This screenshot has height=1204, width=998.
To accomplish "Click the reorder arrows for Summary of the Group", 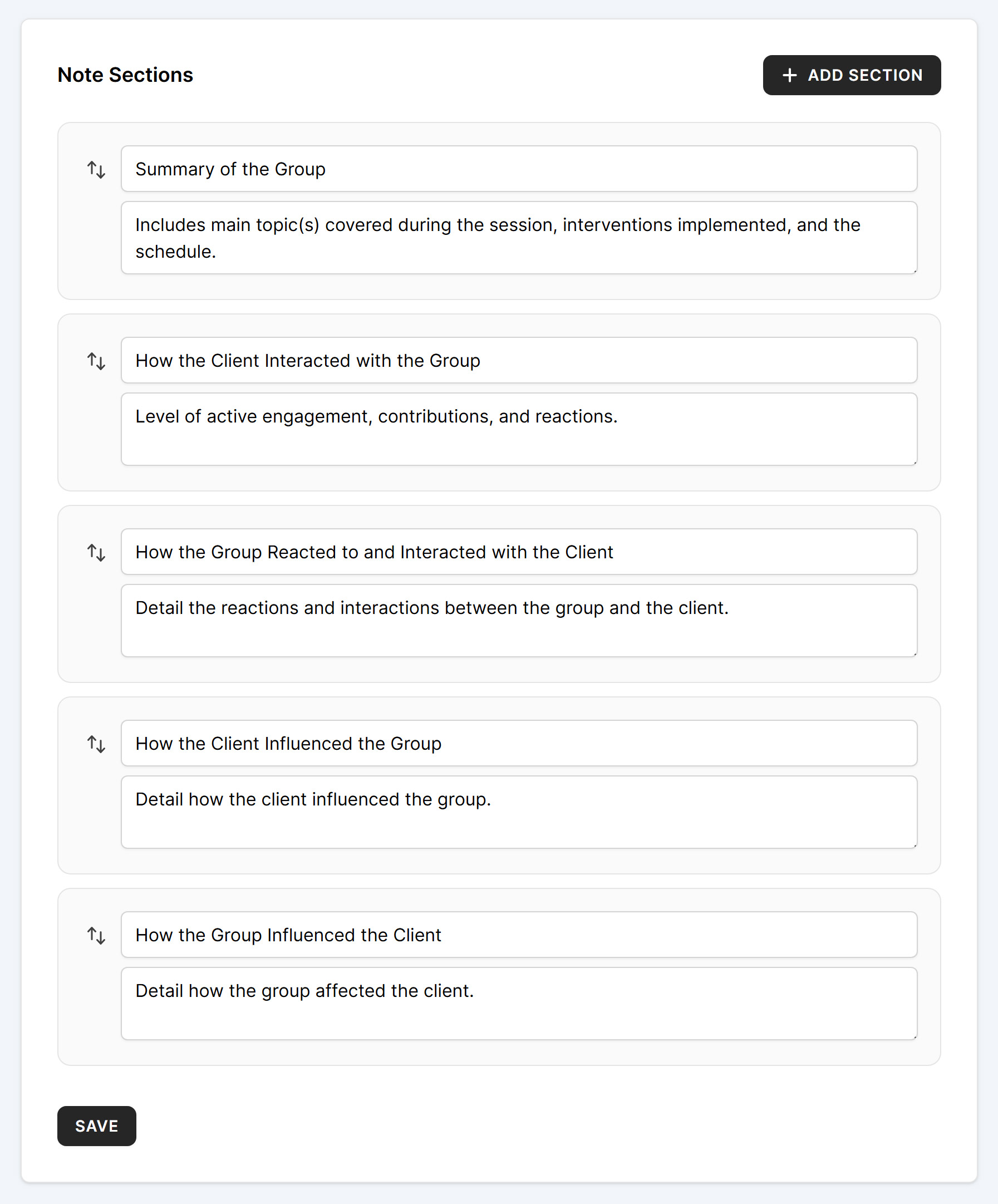I will pyautogui.click(x=96, y=170).
